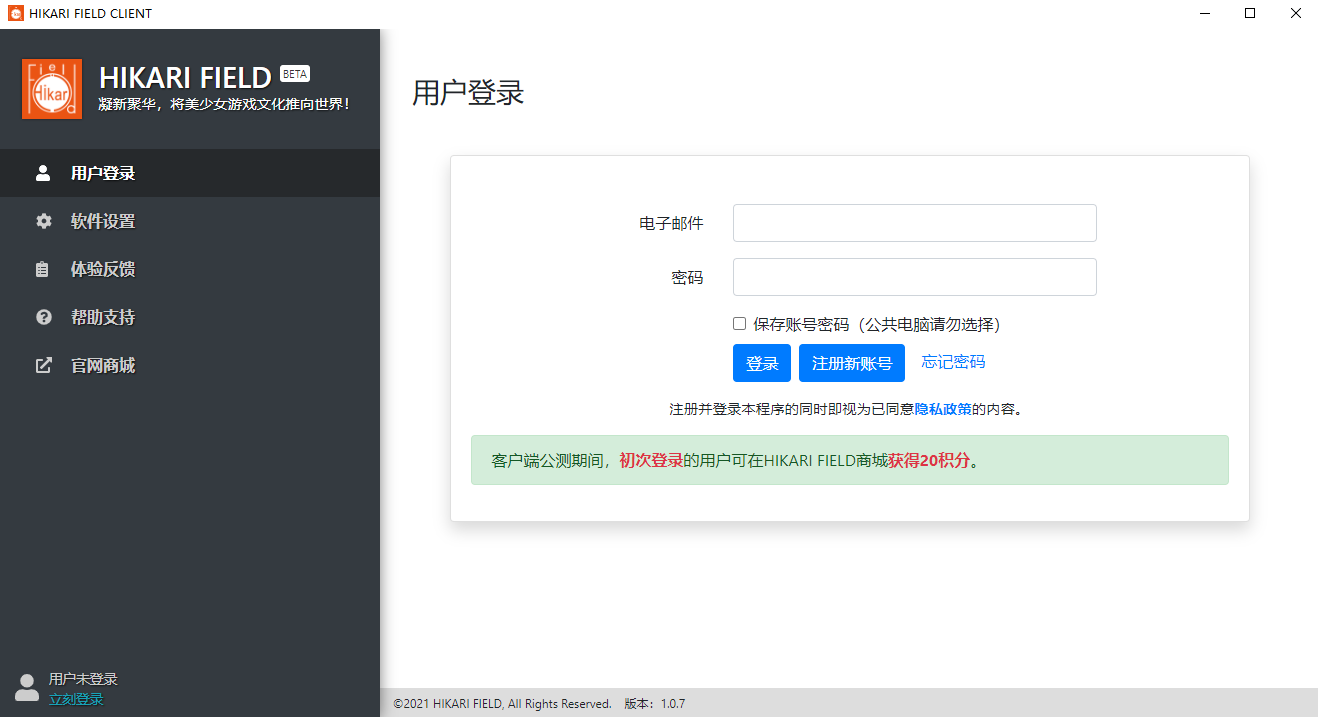This screenshot has height=717, width=1318.
Task: Click the HIKARI FIELD sidebar title text
Action: tap(185, 77)
